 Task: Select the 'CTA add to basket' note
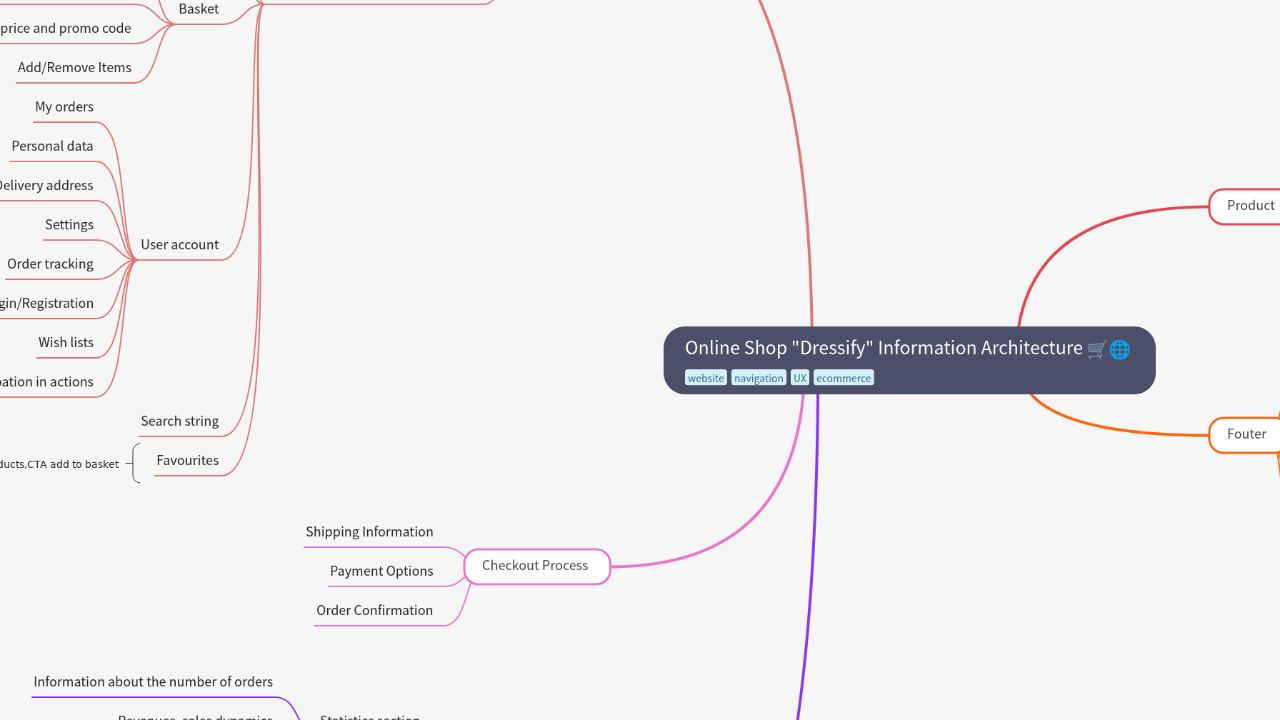(x=59, y=464)
